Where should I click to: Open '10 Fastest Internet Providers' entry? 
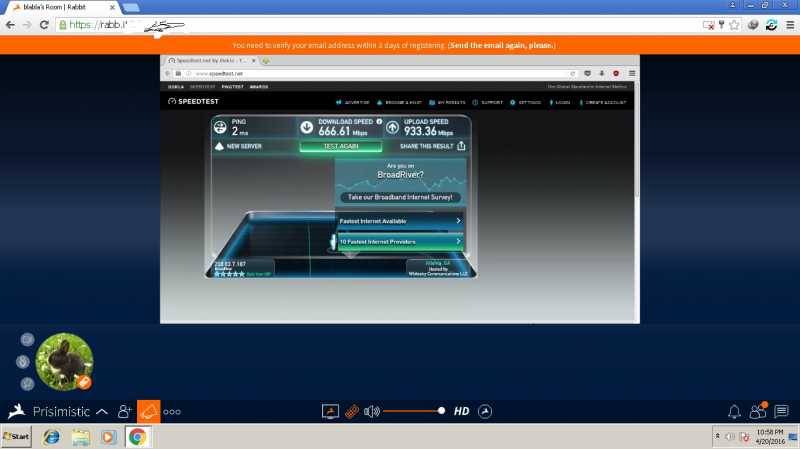click(x=400, y=241)
